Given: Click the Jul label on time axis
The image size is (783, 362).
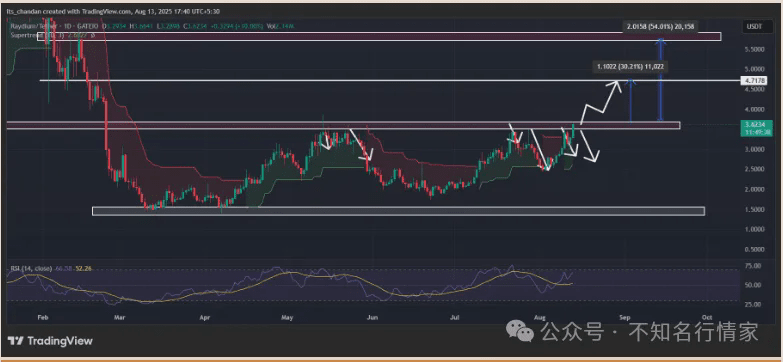Looking at the screenshot, I should tap(454, 317).
